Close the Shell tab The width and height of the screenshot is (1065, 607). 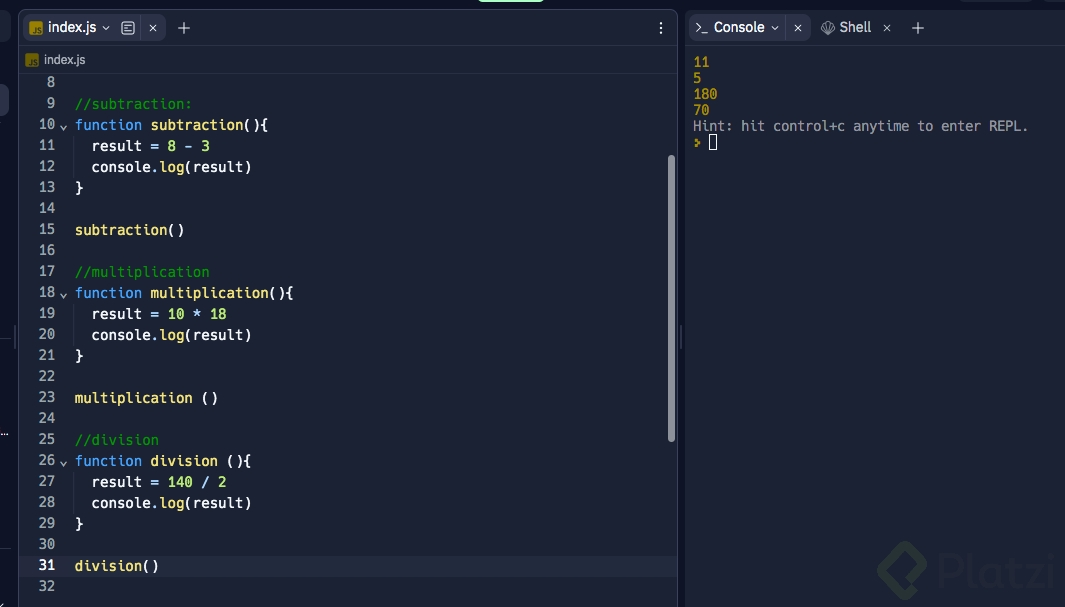click(887, 28)
